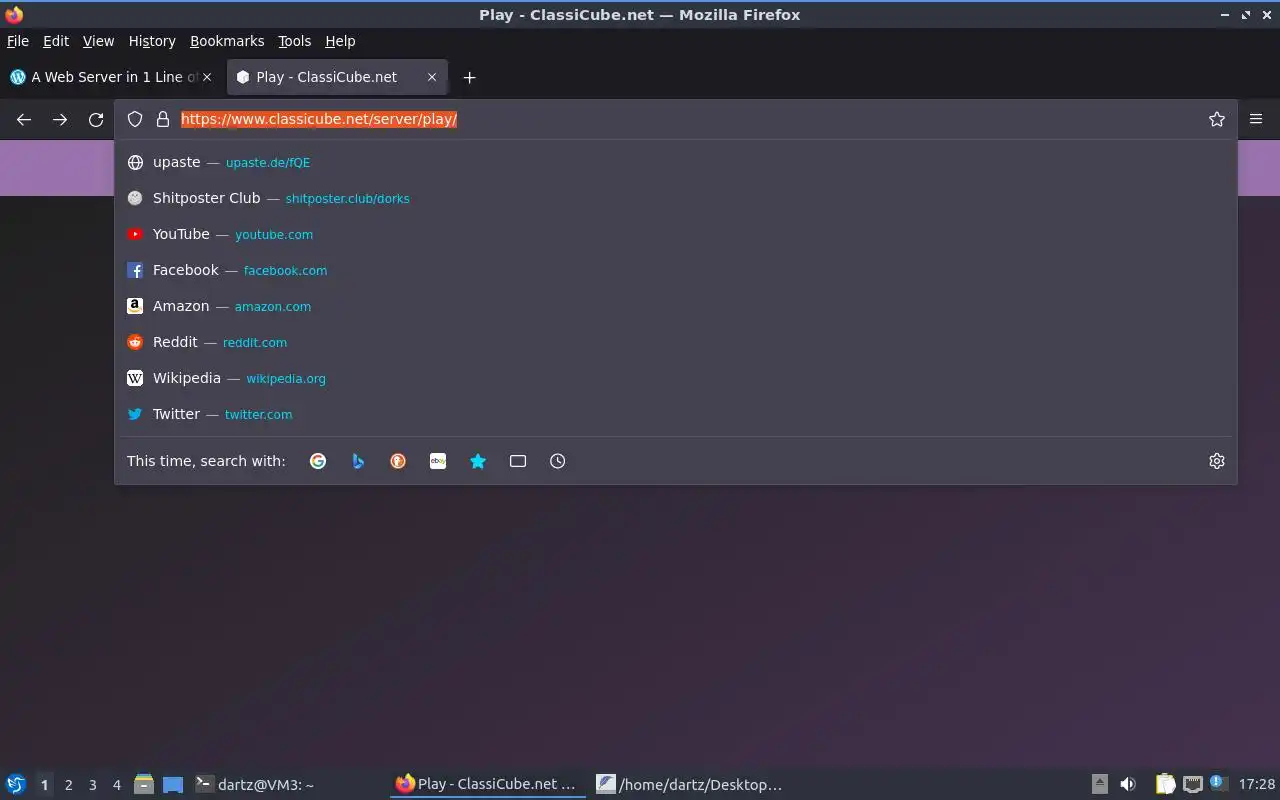Focus Play - ClassiCube.net taskbar entry
The image size is (1280, 800).
487,784
